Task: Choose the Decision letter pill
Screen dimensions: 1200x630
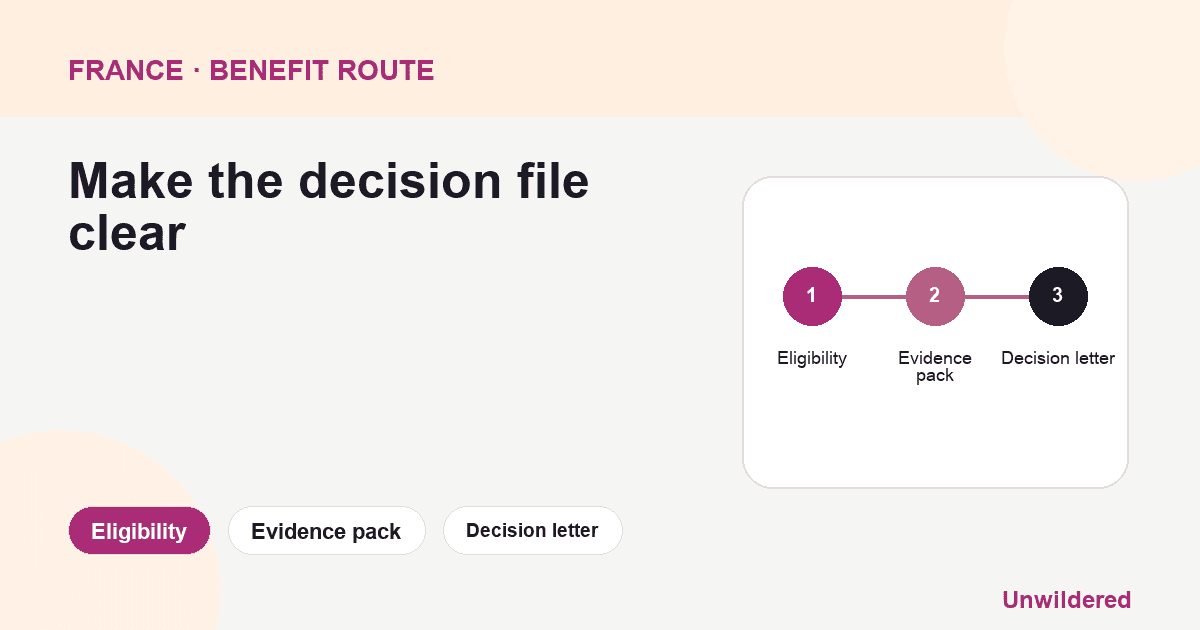Action: (x=532, y=531)
